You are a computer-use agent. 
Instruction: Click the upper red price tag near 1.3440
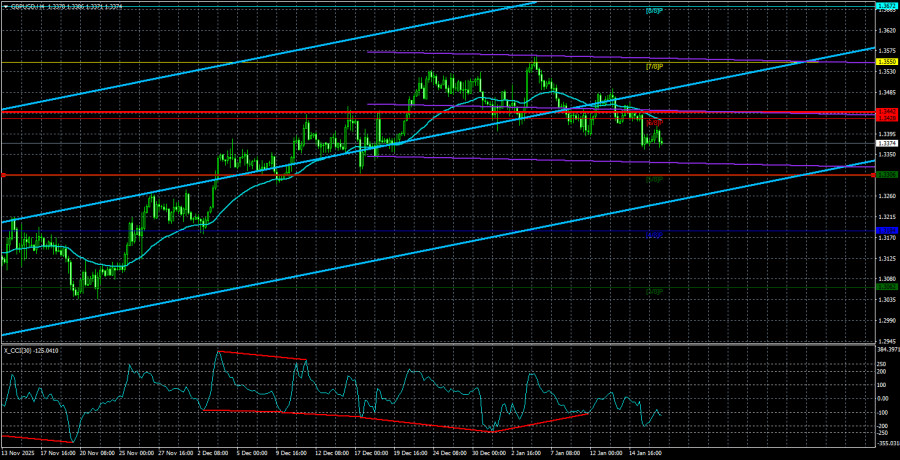click(886, 111)
